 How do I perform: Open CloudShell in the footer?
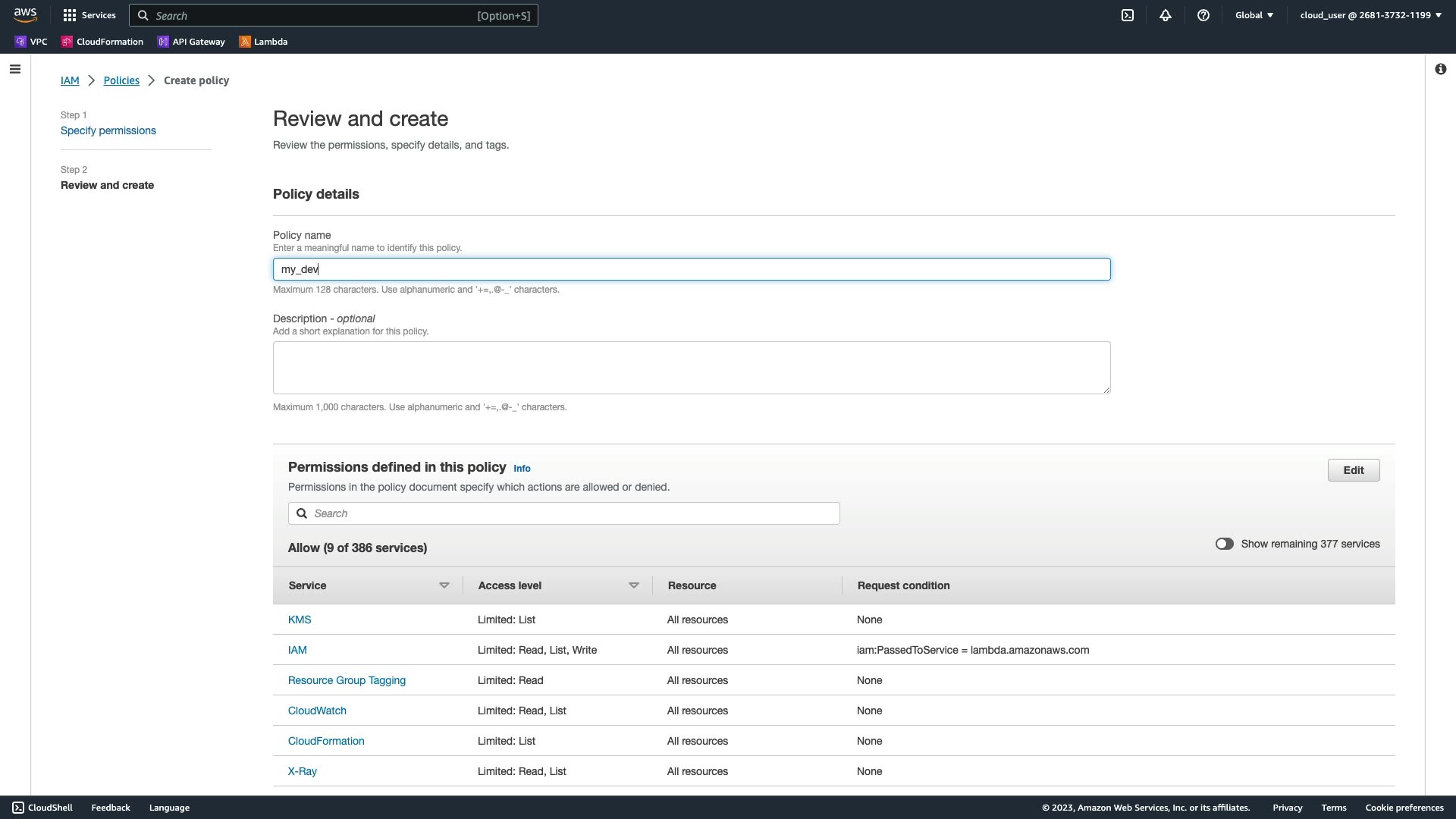(x=42, y=808)
